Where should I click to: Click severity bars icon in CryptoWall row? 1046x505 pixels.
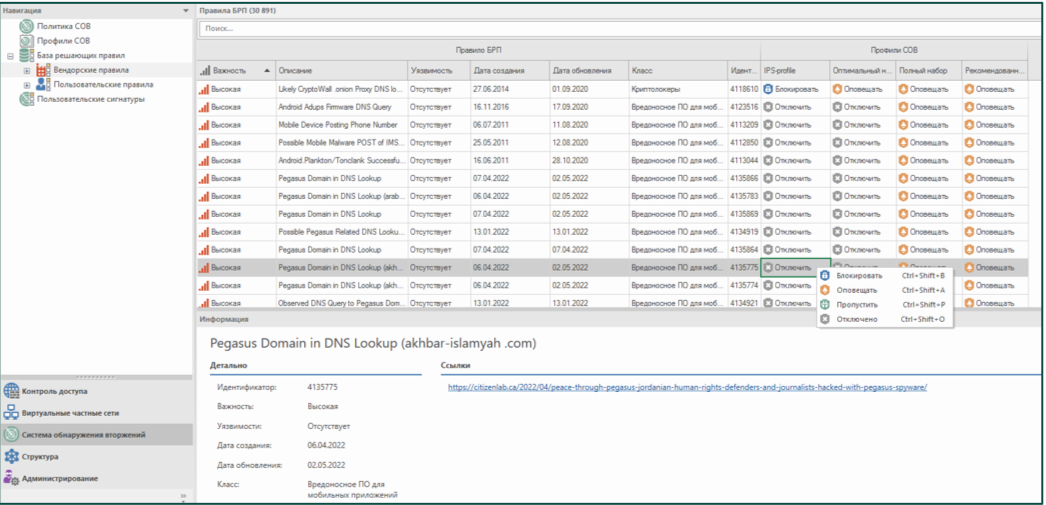pyautogui.click(x=203, y=89)
